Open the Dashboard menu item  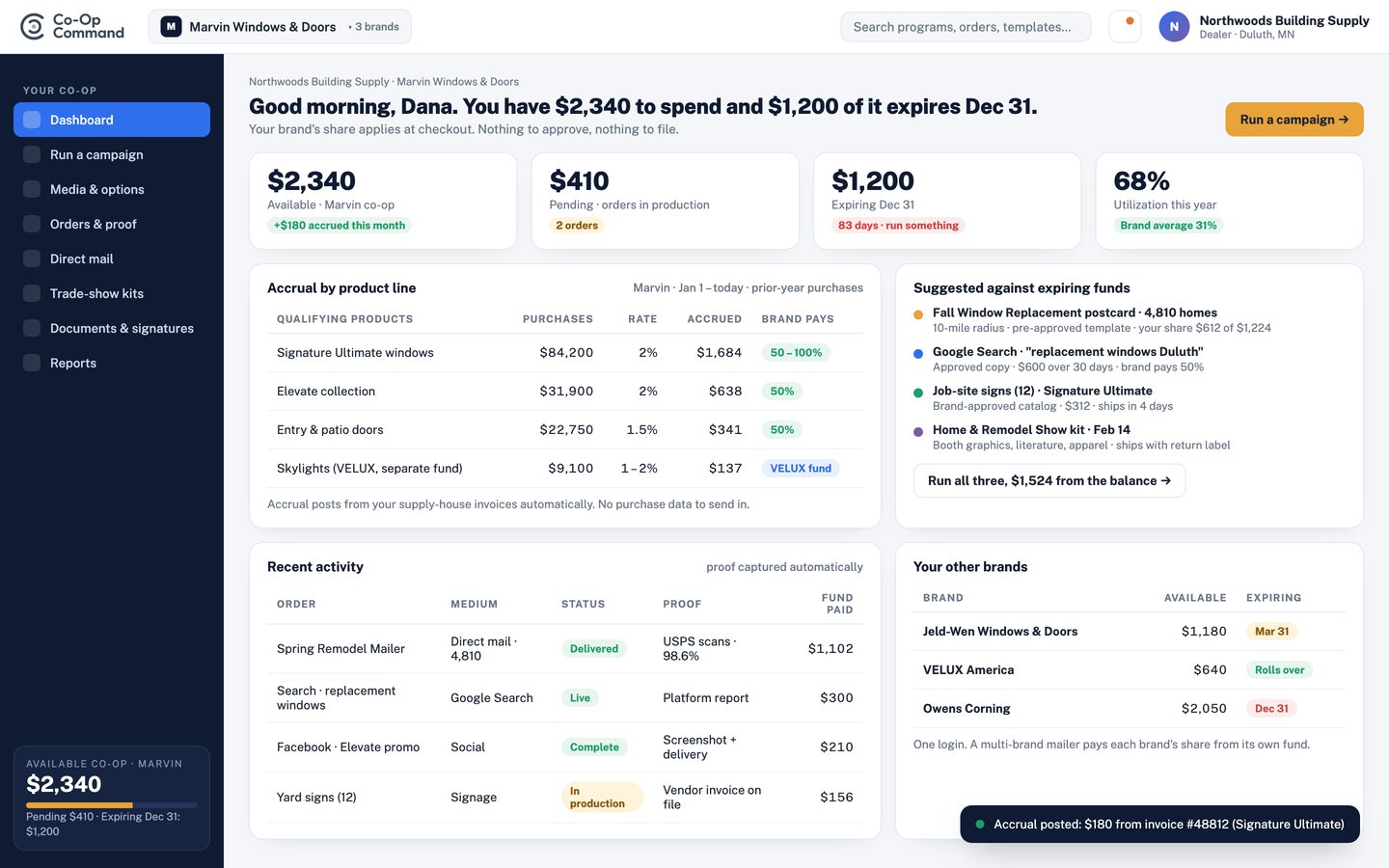click(112, 120)
